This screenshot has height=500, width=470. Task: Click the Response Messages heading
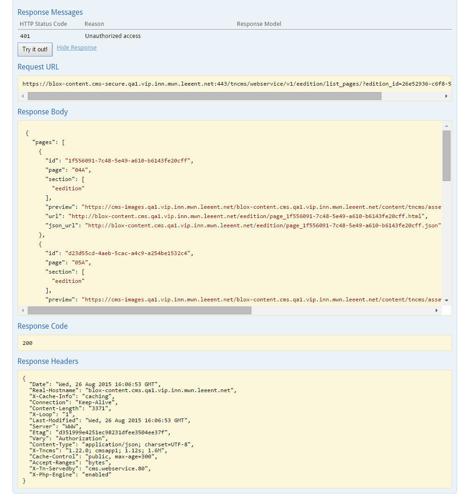coord(50,12)
